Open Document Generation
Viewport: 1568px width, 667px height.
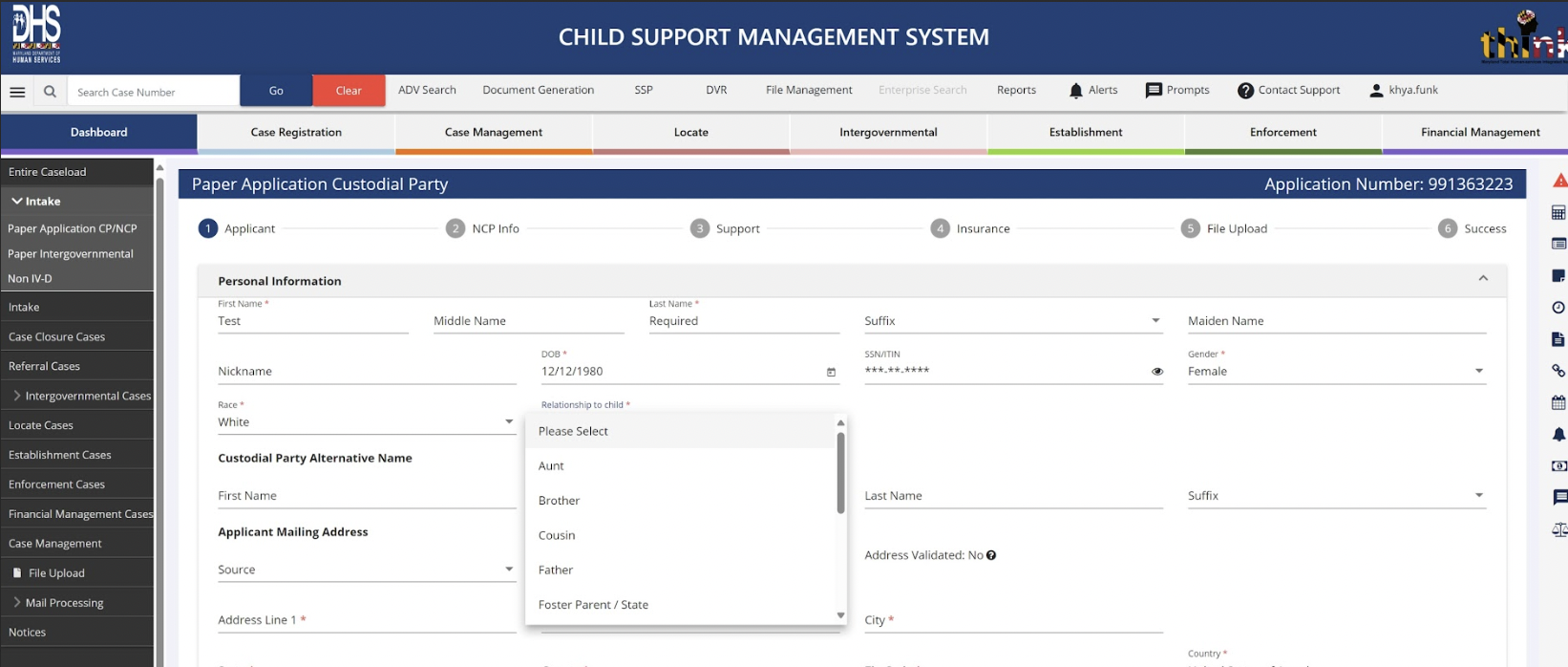click(x=539, y=90)
